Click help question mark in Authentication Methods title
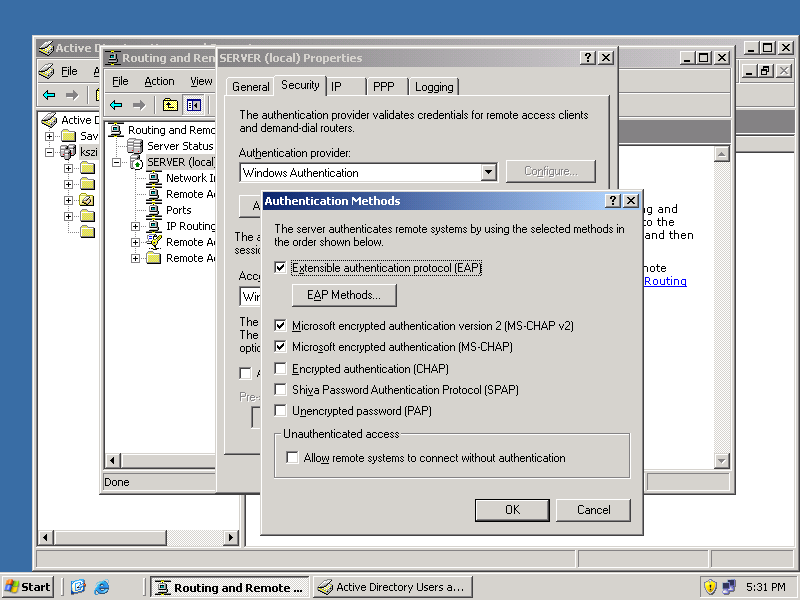The image size is (800, 600). coord(612,201)
